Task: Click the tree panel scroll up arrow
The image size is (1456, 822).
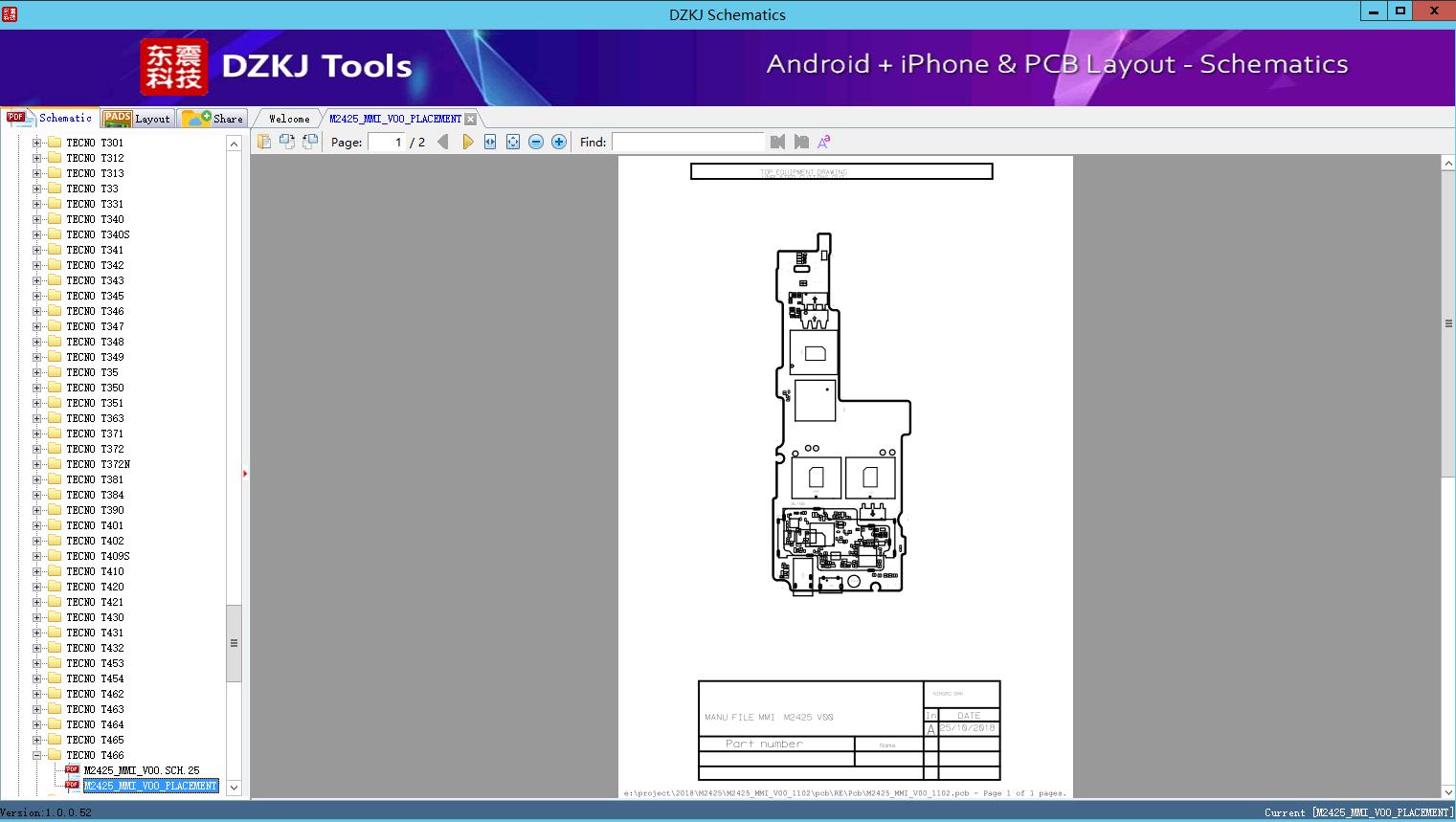Action: pyautogui.click(x=234, y=143)
